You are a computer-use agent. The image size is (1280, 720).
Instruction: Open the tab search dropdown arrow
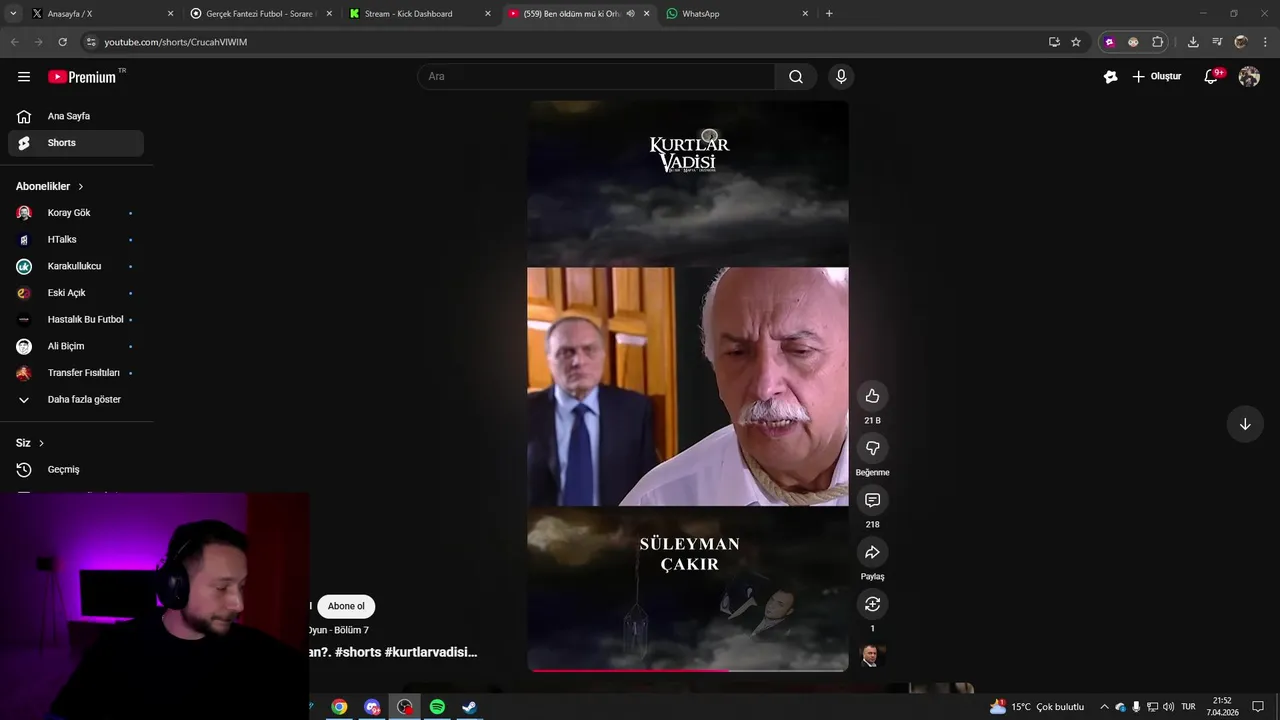pyautogui.click(x=13, y=14)
